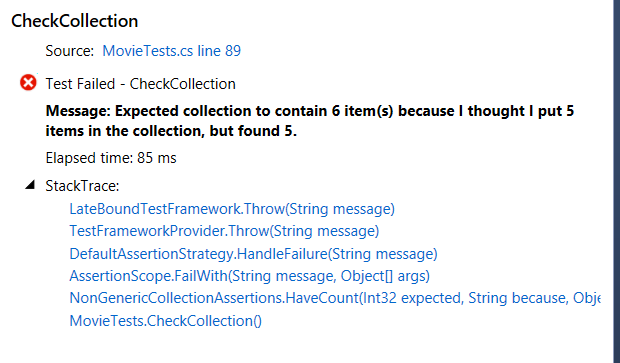The width and height of the screenshot is (620, 363).
Task: Click the StackTrace label
Action: (x=82, y=186)
